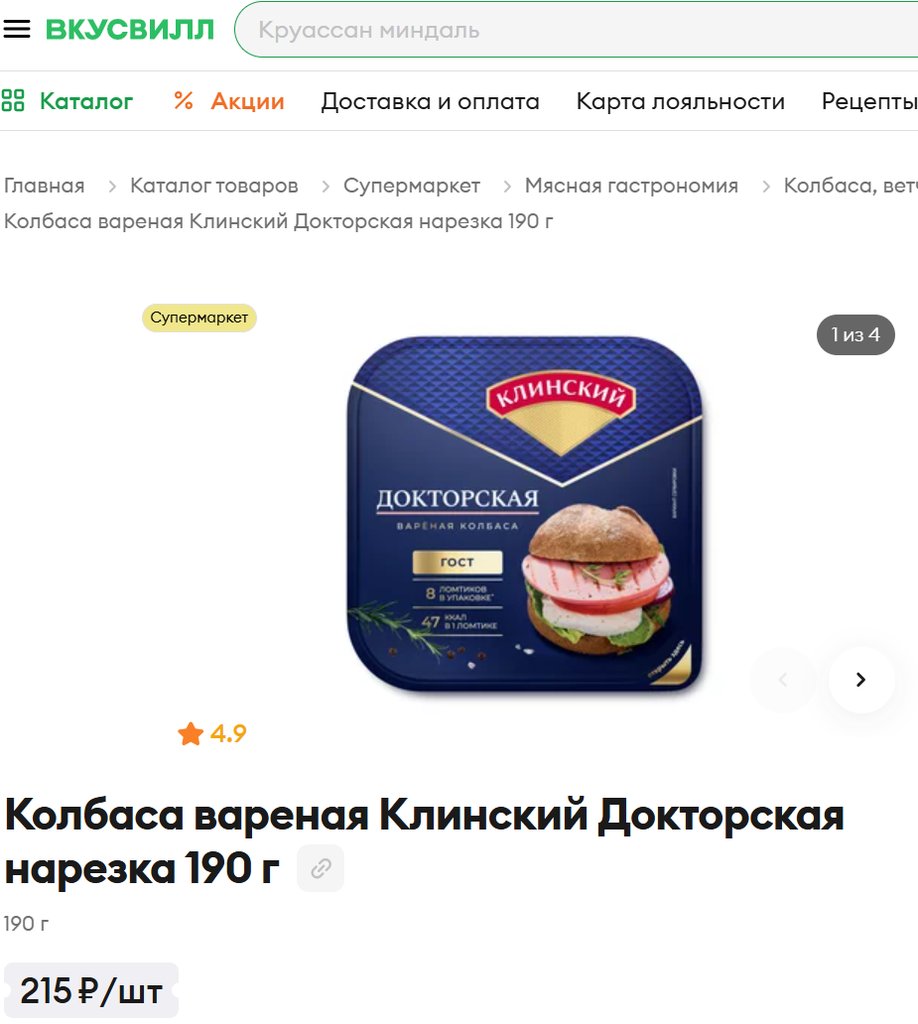Focus the Круассан миндаль search field
This screenshot has width=918, height=1024.
[577, 29]
